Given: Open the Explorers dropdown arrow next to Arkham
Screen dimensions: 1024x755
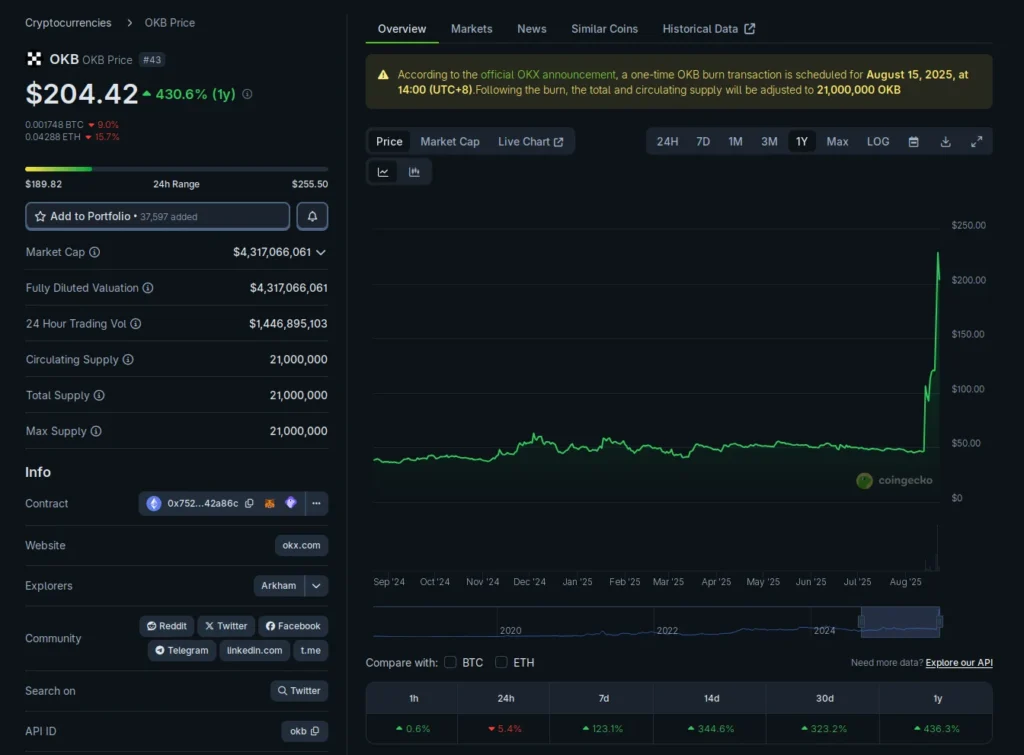Looking at the screenshot, I should [316, 586].
